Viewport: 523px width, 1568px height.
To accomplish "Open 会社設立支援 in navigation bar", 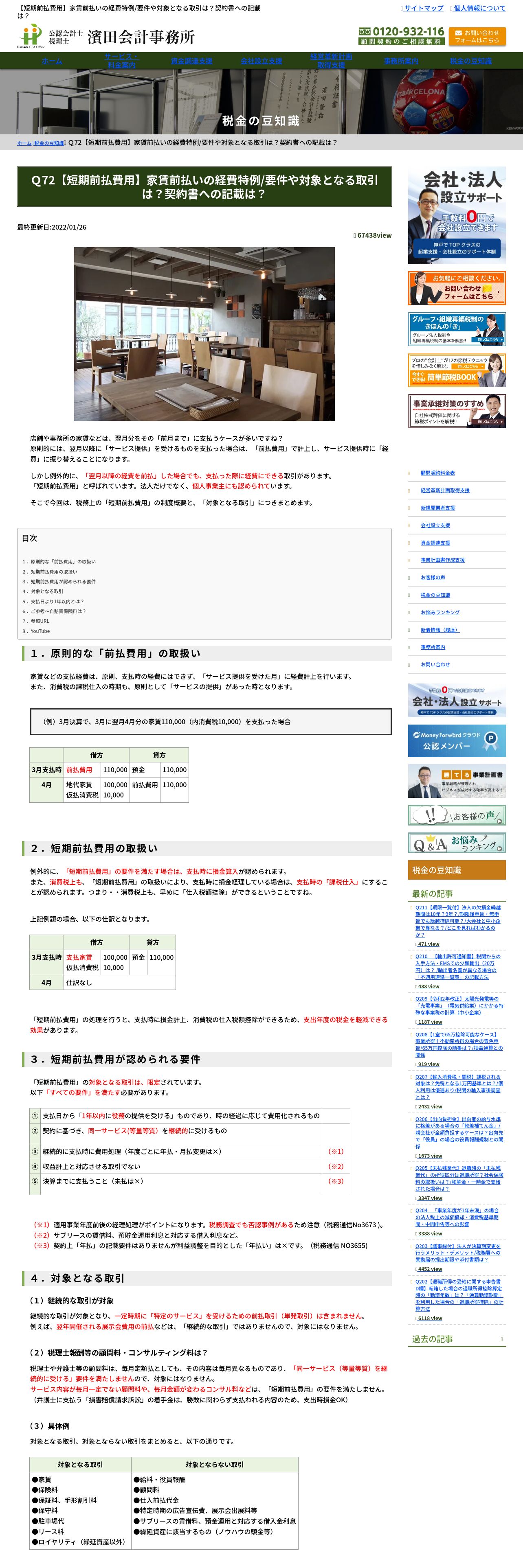I will tap(261, 61).
